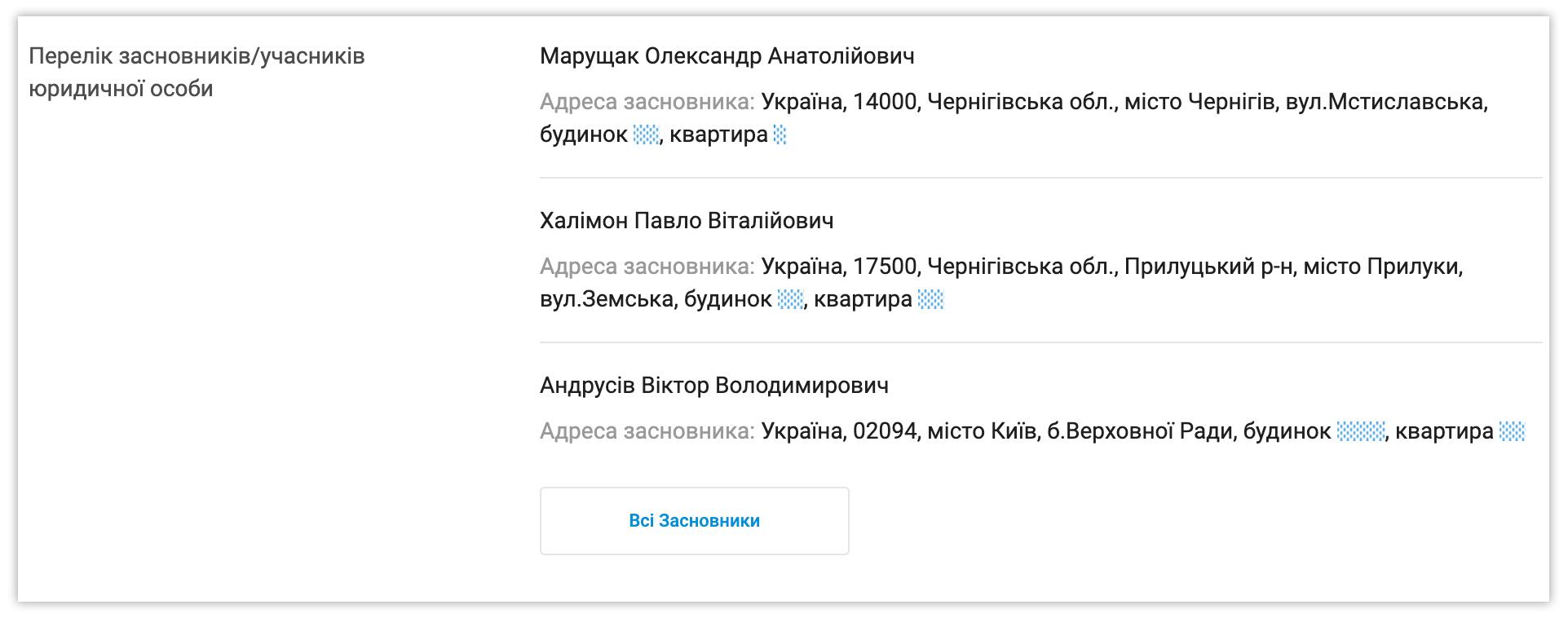Click "Адреса засновника:" label under Халімон
The width and height of the screenshot is (1568, 618).
647,267
